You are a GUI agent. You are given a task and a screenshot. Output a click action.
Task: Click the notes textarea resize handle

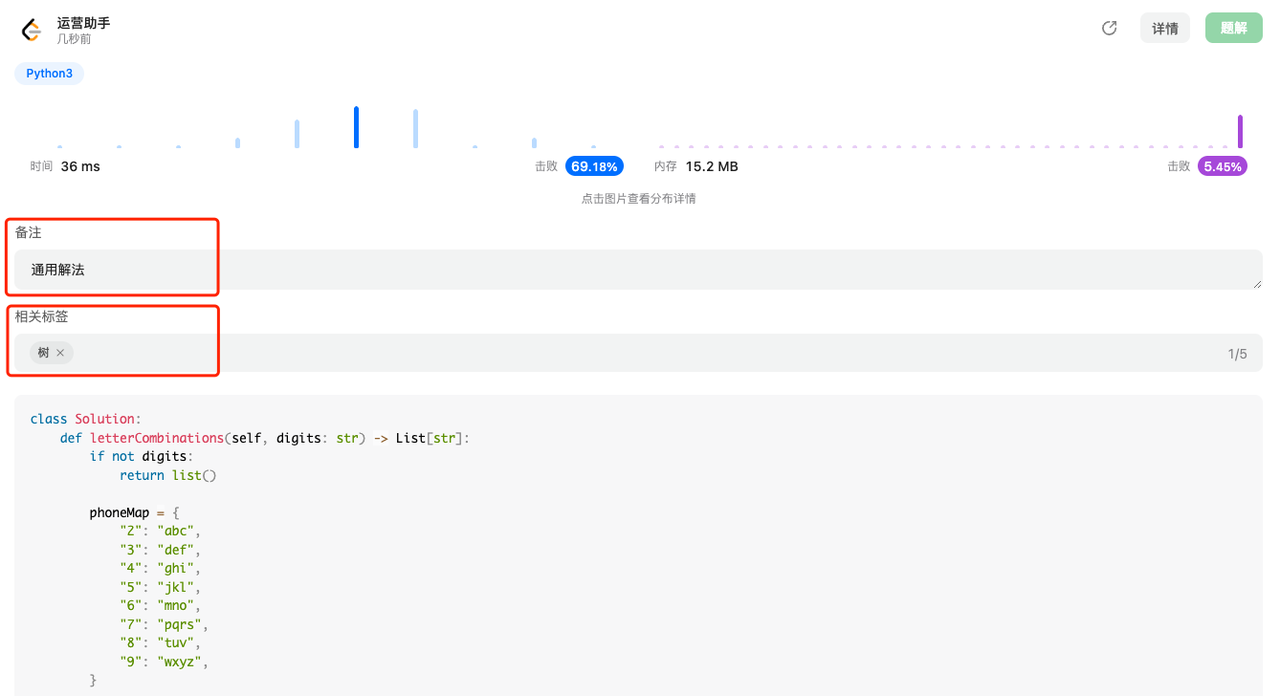pyautogui.click(x=1257, y=285)
